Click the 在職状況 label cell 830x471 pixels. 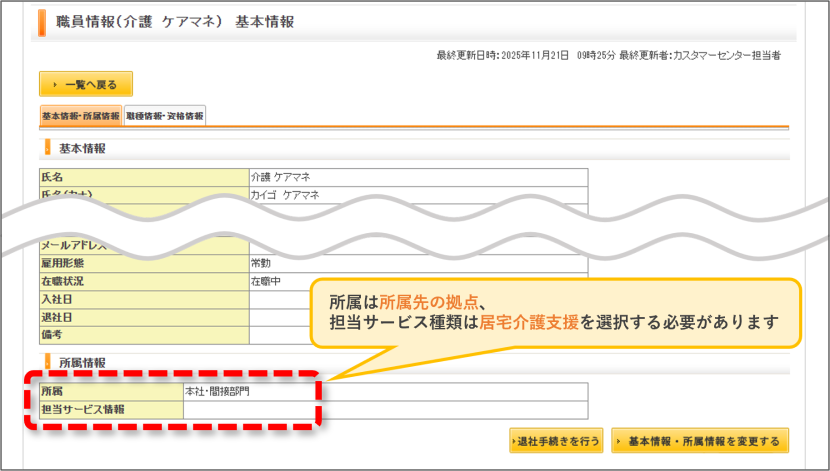point(144,282)
